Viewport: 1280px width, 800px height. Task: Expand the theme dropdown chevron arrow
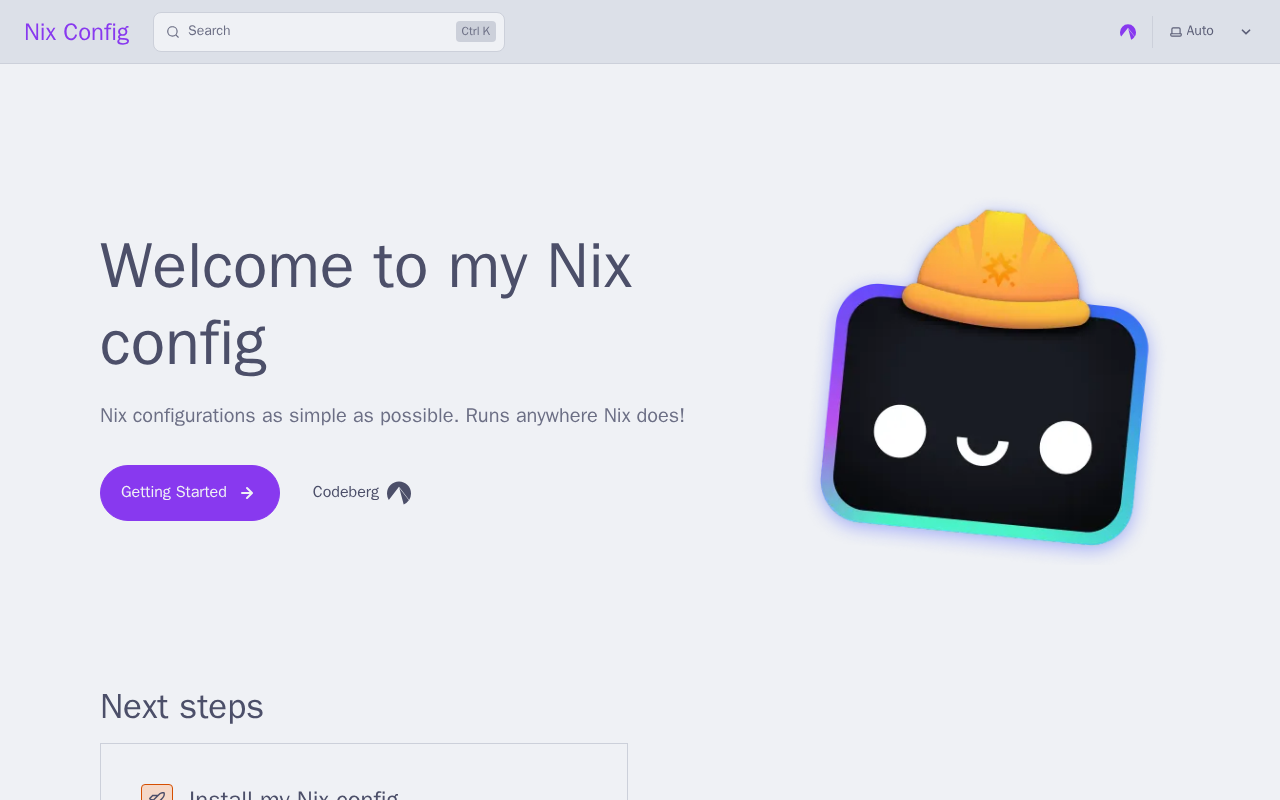(x=1246, y=32)
